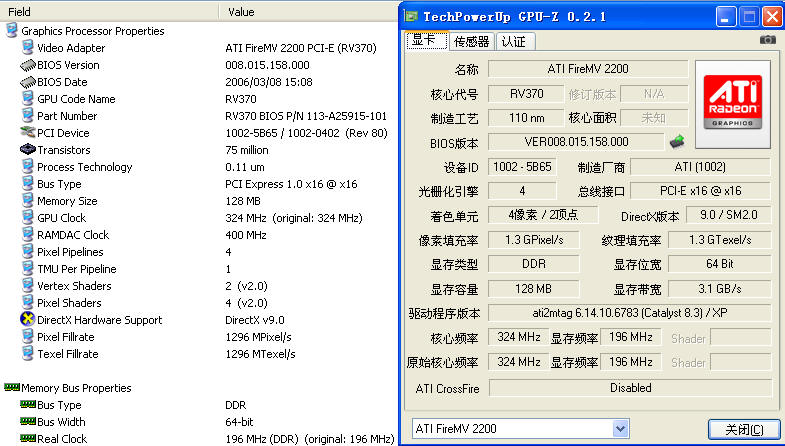
Task: Click the RAMDAC Clock row icon
Action: (28, 235)
